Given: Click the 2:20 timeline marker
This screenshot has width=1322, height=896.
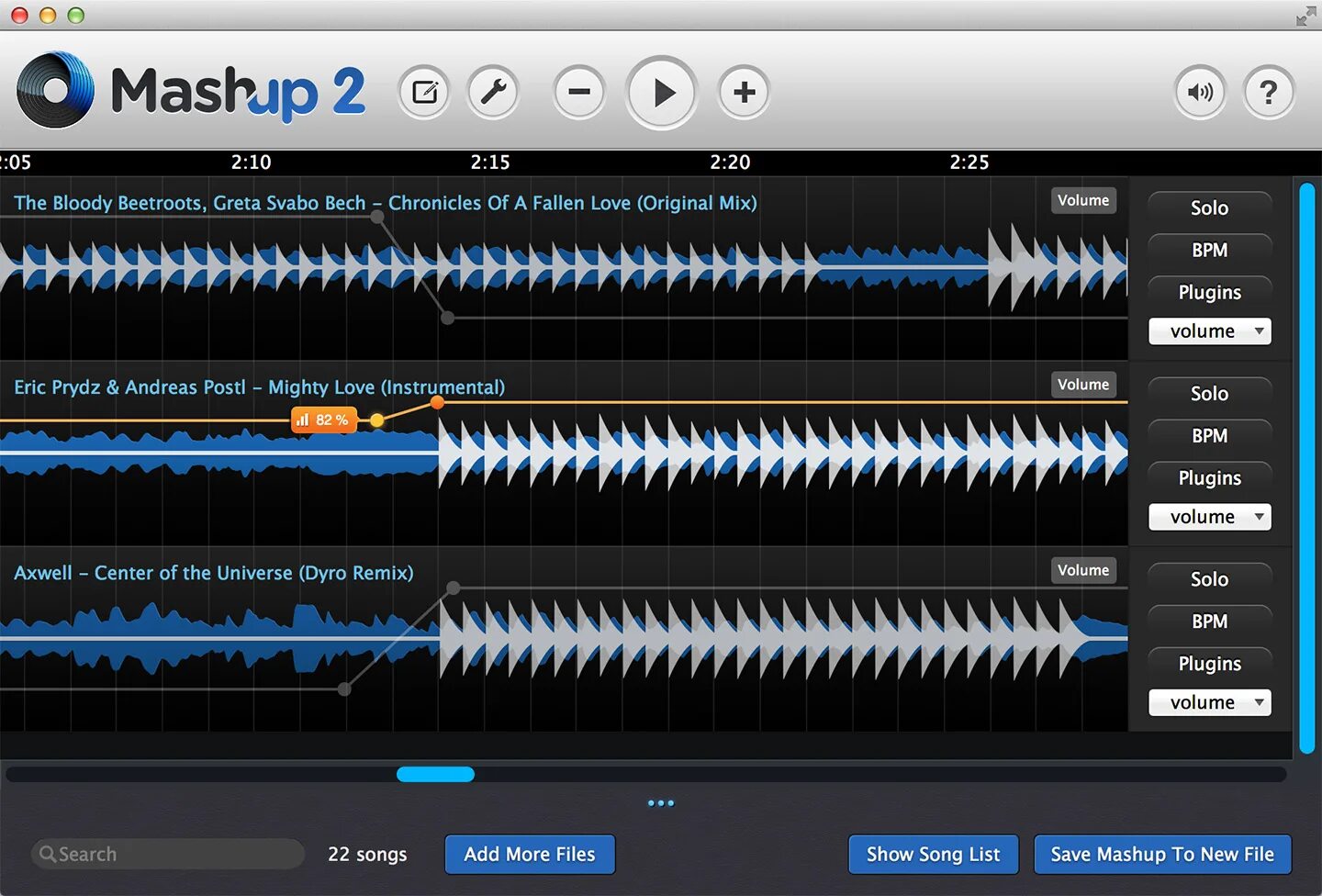Looking at the screenshot, I should pos(730,162).
